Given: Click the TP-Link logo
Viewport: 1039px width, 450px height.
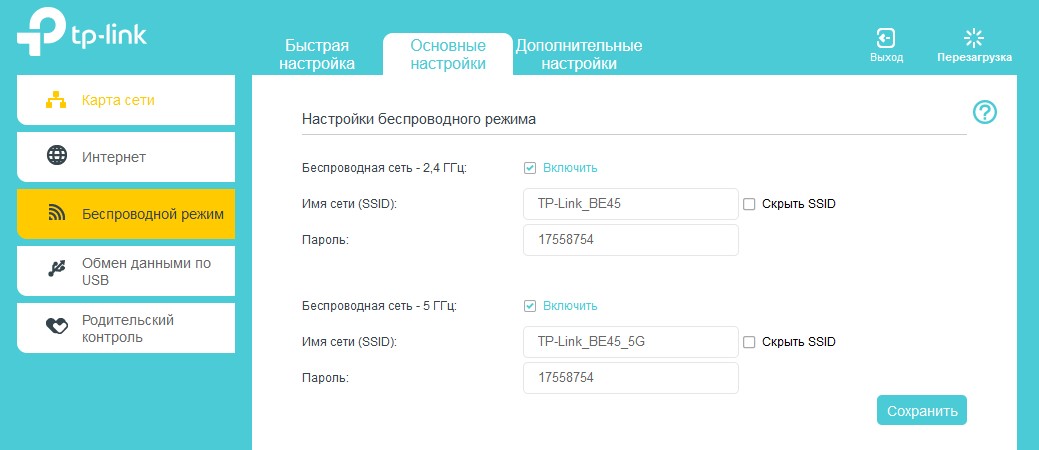Looking at the screenshot, I should coord(82,33).
